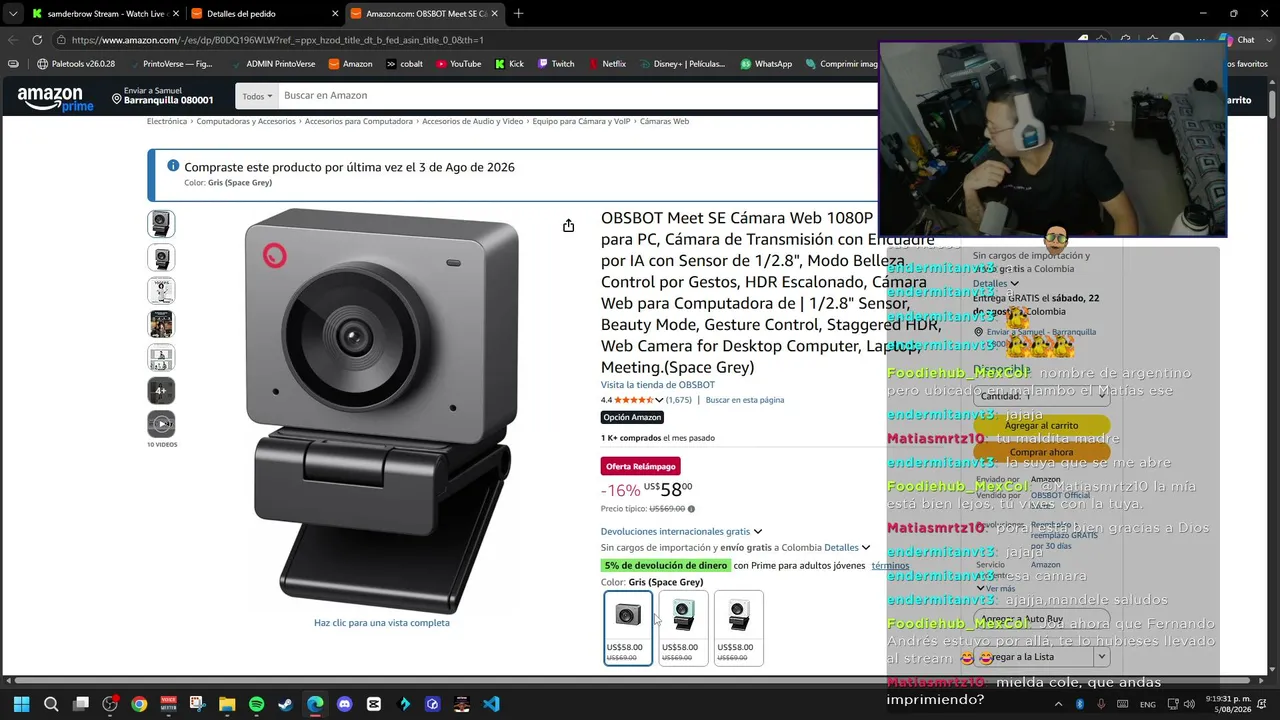Viewport: 1280px width, 720px height.
Task: Open Google Chrome from the taskbar
Action: coord(139,704)
